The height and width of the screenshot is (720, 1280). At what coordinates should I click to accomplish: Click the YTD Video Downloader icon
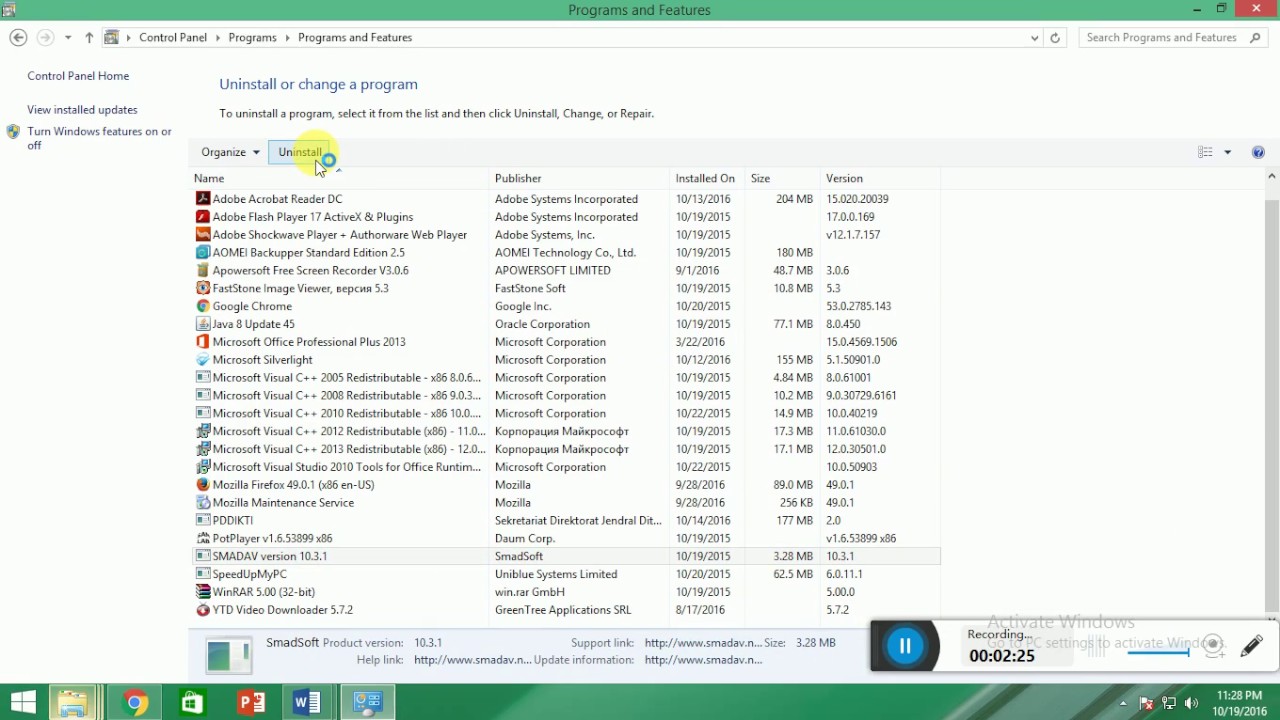pyautogui.click(x=203, y=610)
